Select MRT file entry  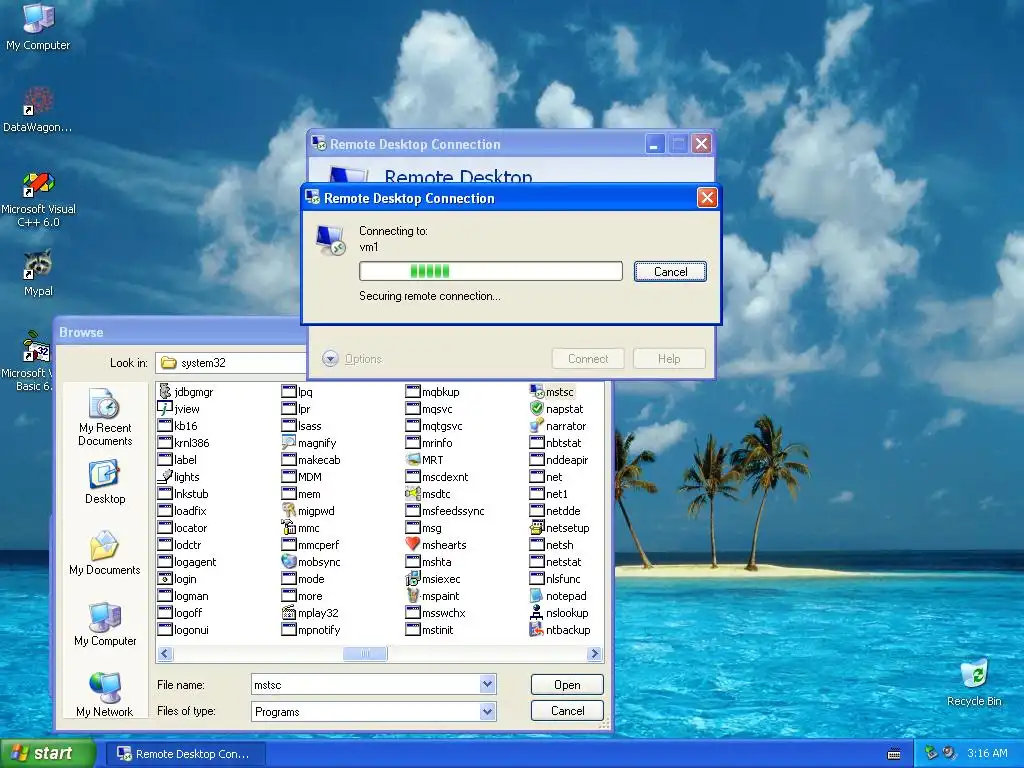[x=424, y=460]
